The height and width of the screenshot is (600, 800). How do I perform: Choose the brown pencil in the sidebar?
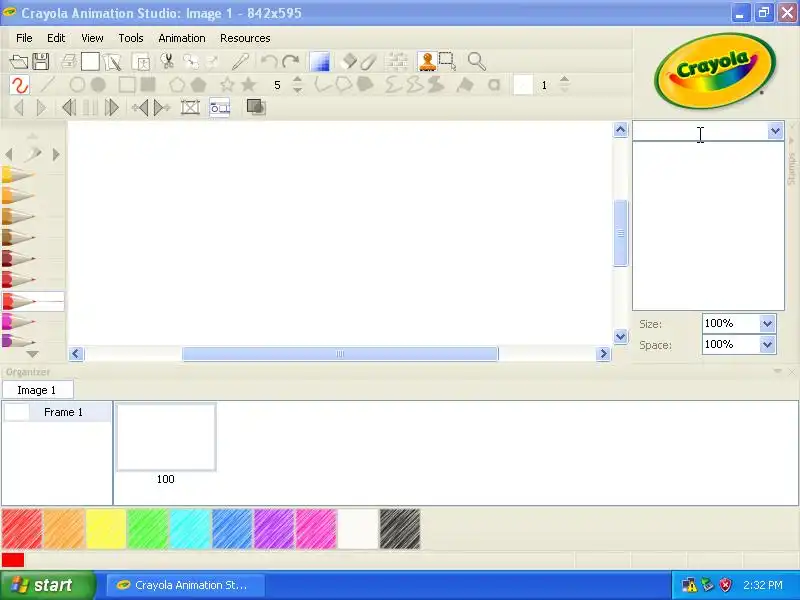pos(18,238)
